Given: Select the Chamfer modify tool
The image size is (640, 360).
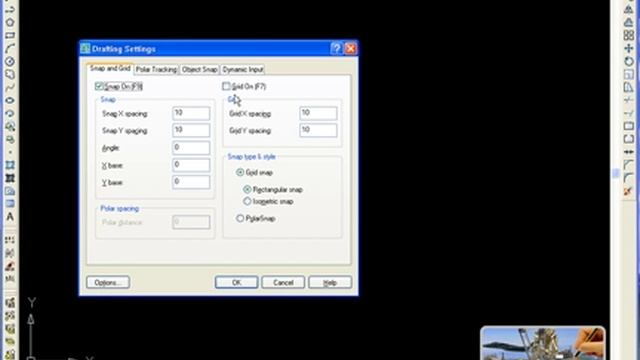Looking at the screenshot, I should 629,165.
